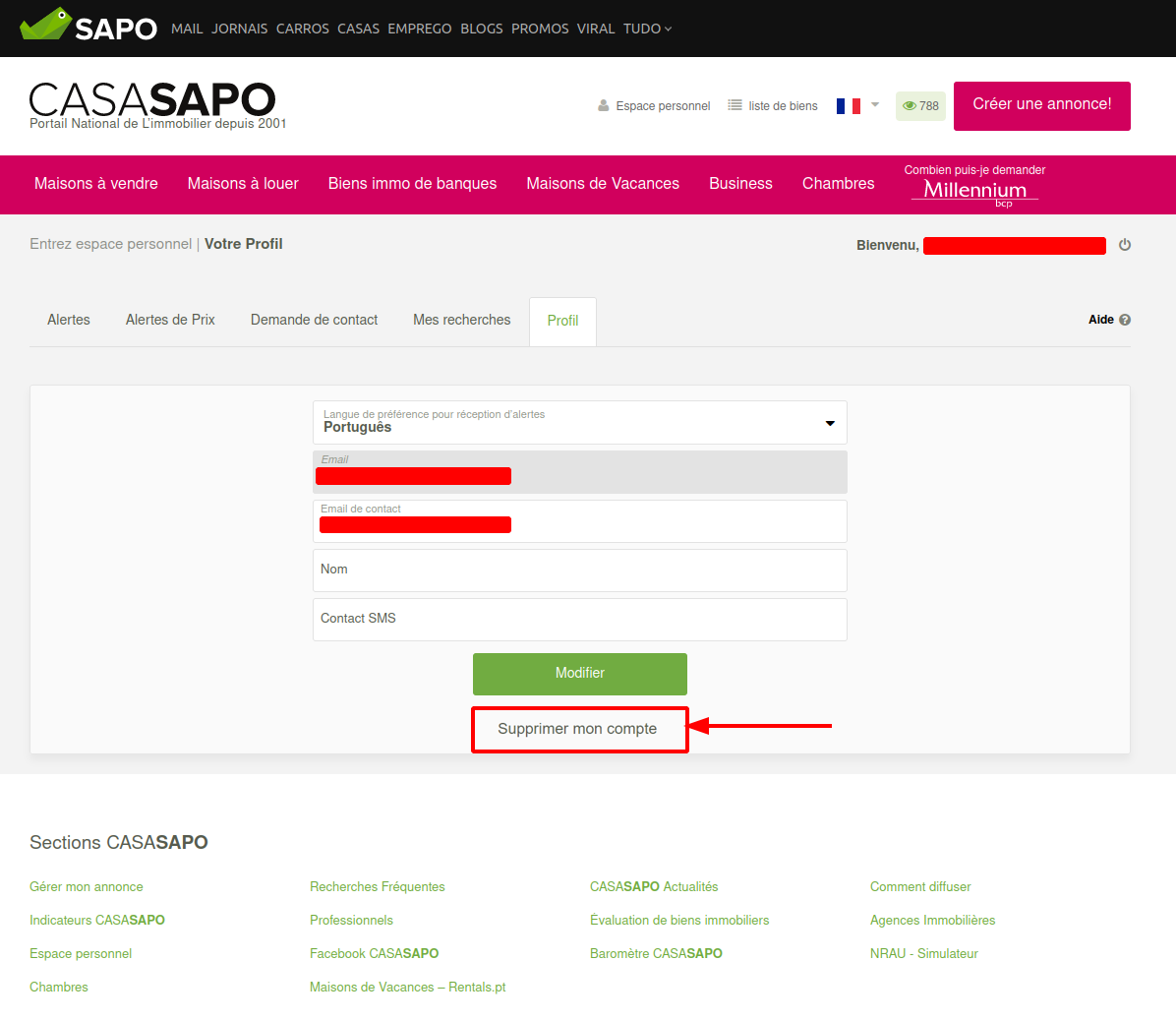Open the liste de biens list icon

click(x=735, y=105)
